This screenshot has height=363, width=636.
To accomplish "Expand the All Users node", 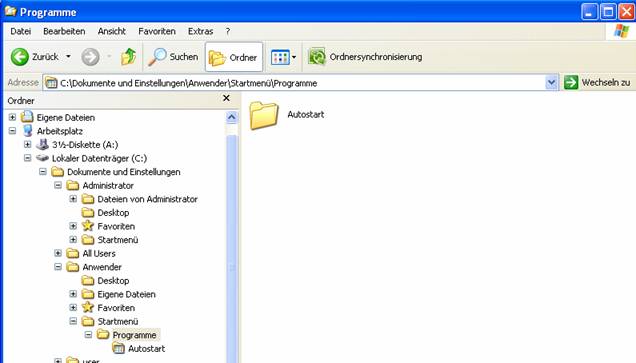I will 58,253.
